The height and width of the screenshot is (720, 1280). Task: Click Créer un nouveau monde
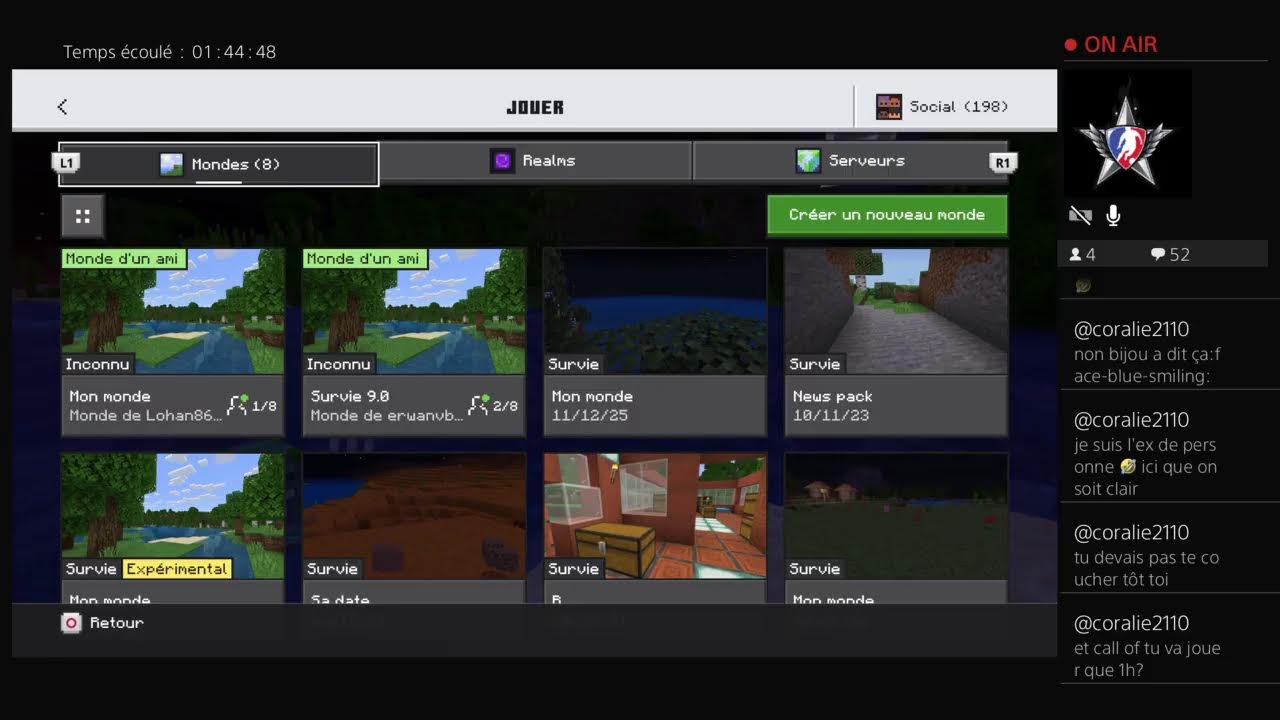[x=887, y=215]
